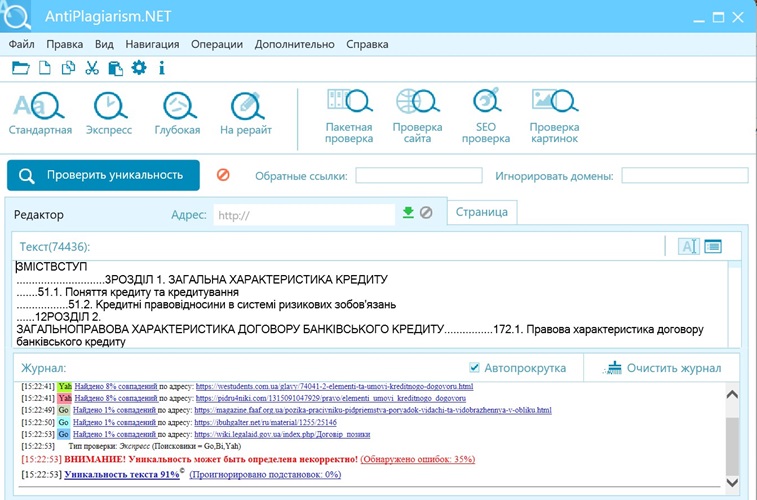Show program info via 'i' icon
Viewport: 757px width, 500px height.
[162, 68]
